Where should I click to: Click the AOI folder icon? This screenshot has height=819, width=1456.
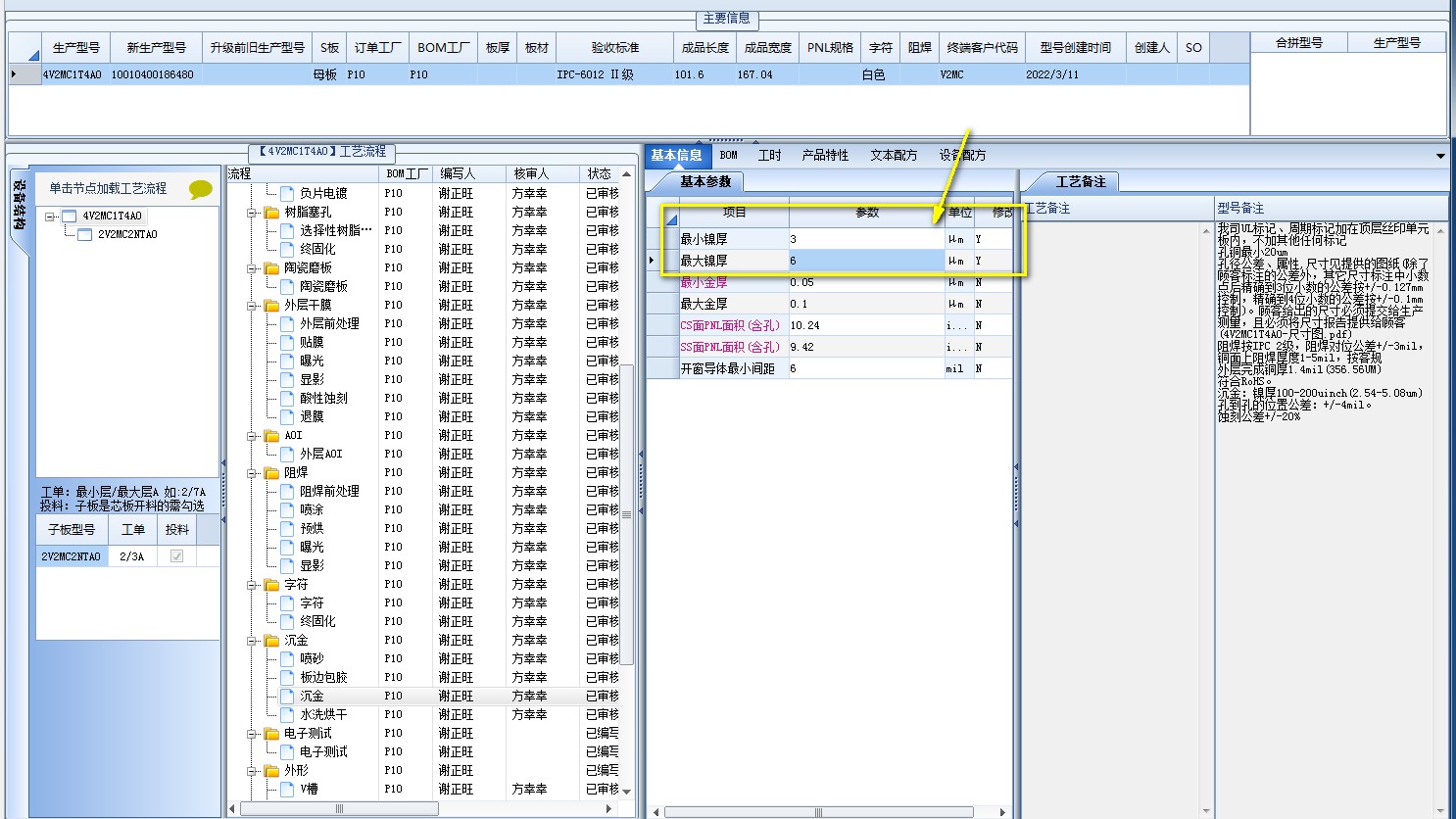coord(271,435)
